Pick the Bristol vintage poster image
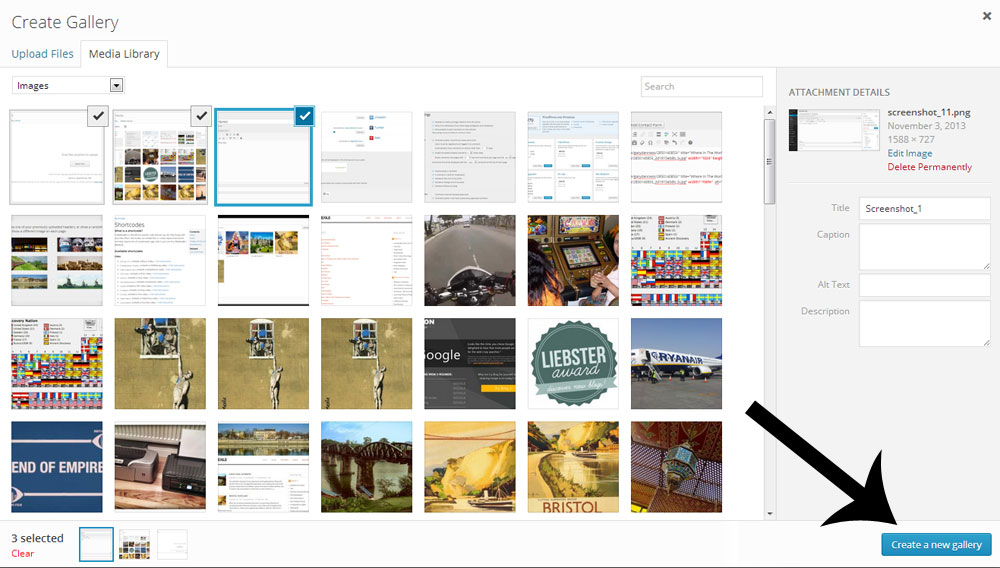 pos(573,467)
